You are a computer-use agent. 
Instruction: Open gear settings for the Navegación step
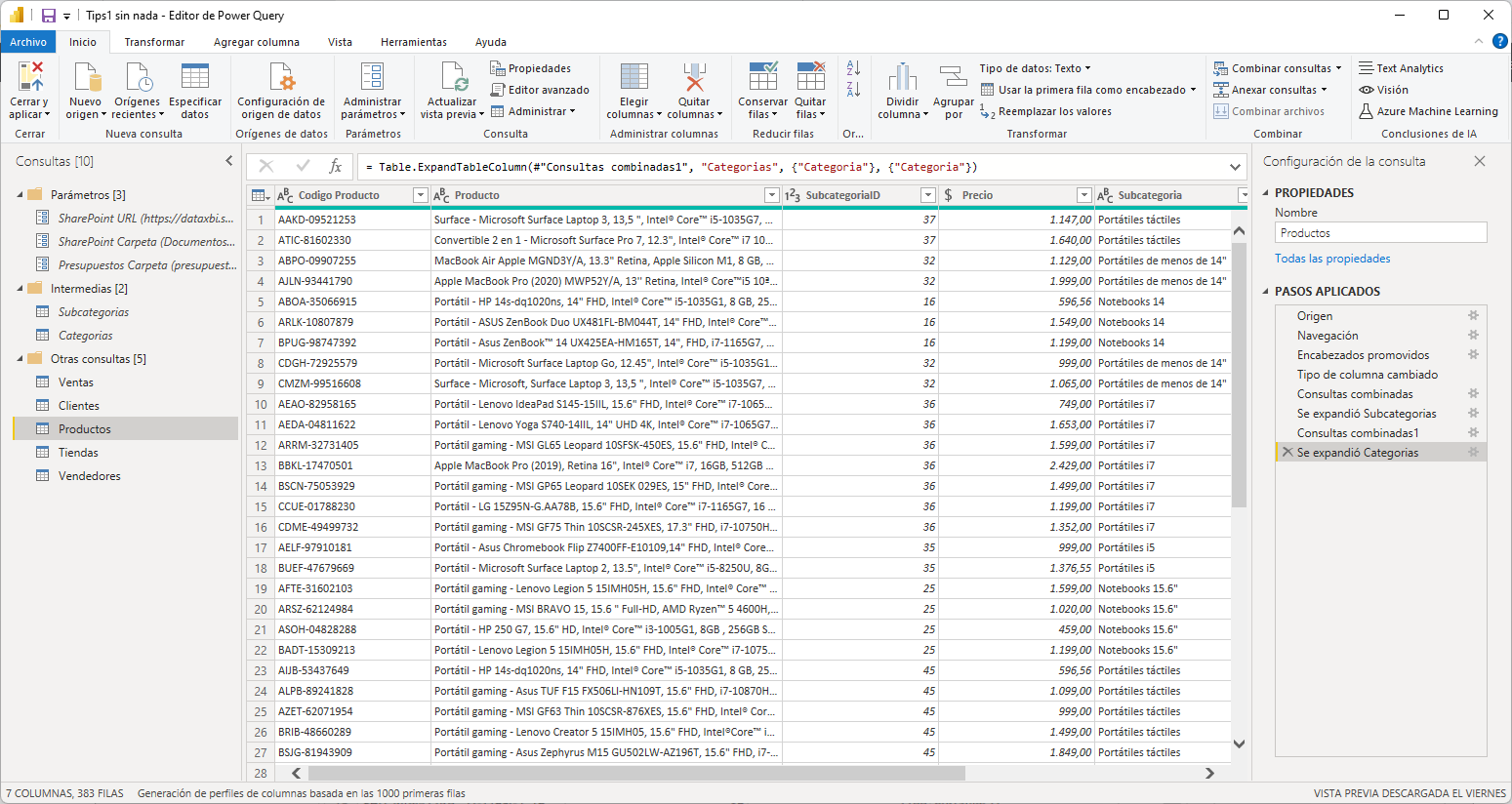tap(1474, 336)
